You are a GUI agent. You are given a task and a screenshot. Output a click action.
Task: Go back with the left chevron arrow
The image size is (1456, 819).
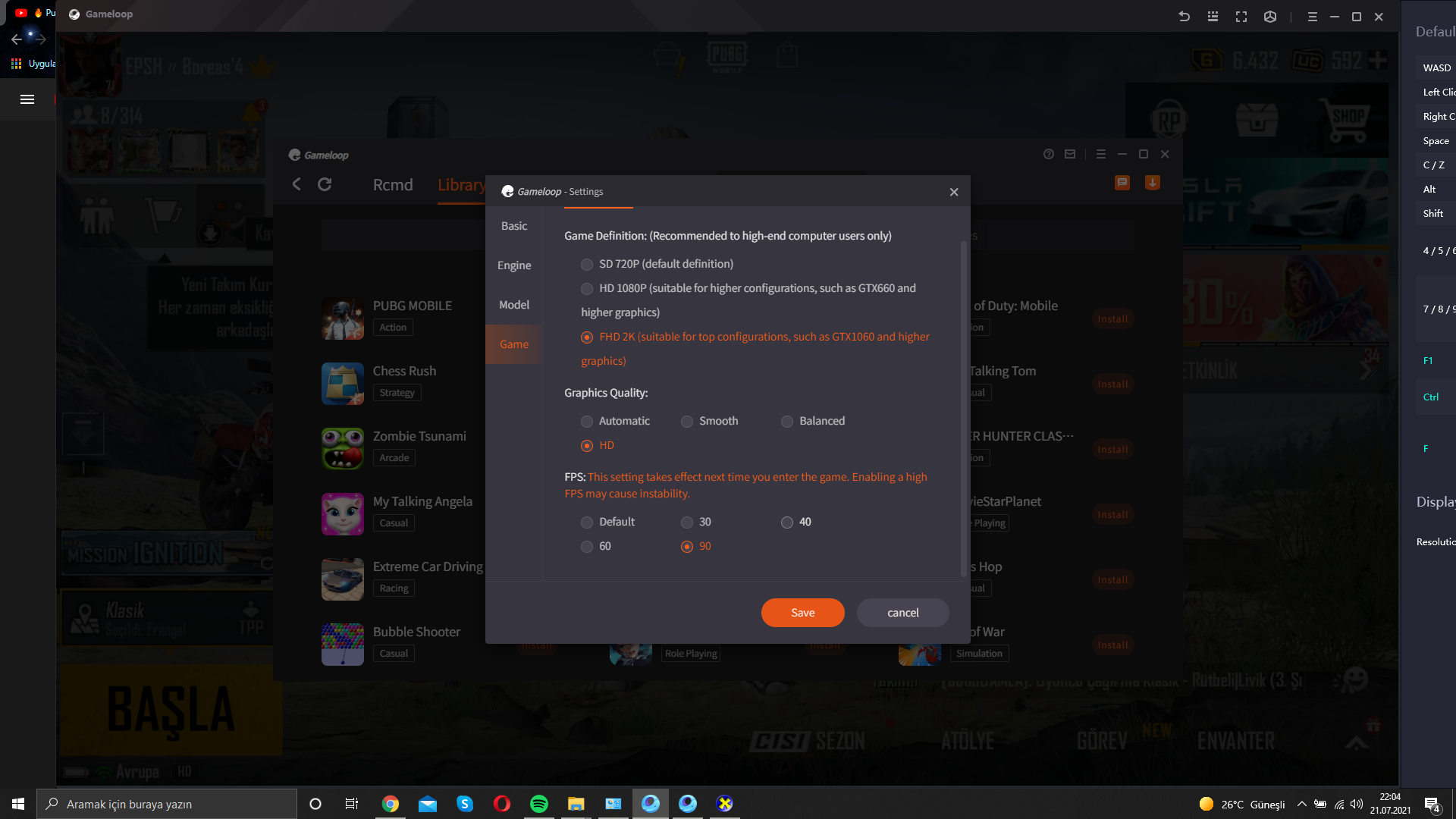tap(297, 184)
